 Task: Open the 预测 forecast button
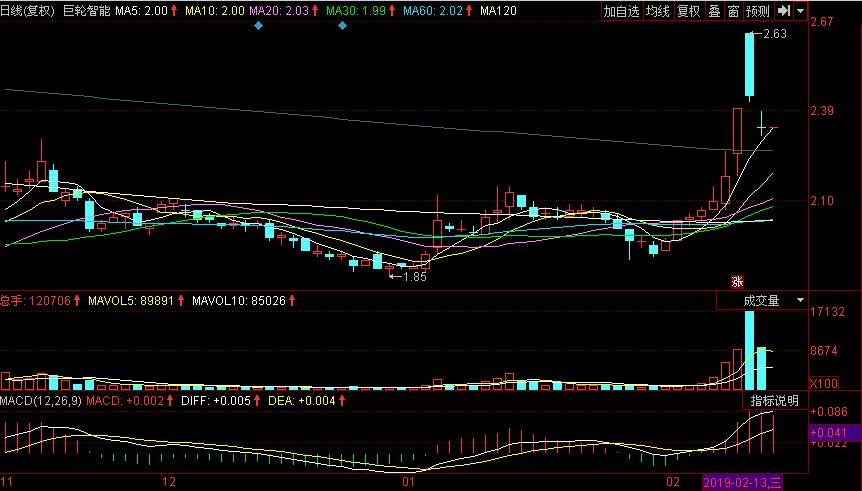click(758, 11)
